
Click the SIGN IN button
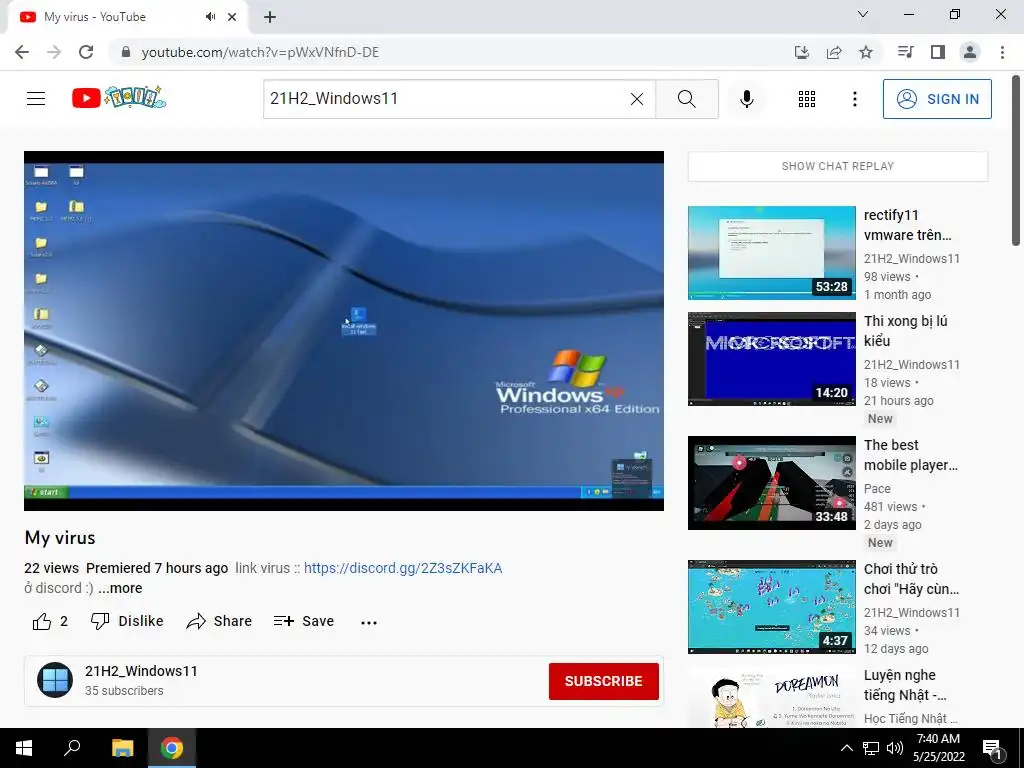(936, 99)
